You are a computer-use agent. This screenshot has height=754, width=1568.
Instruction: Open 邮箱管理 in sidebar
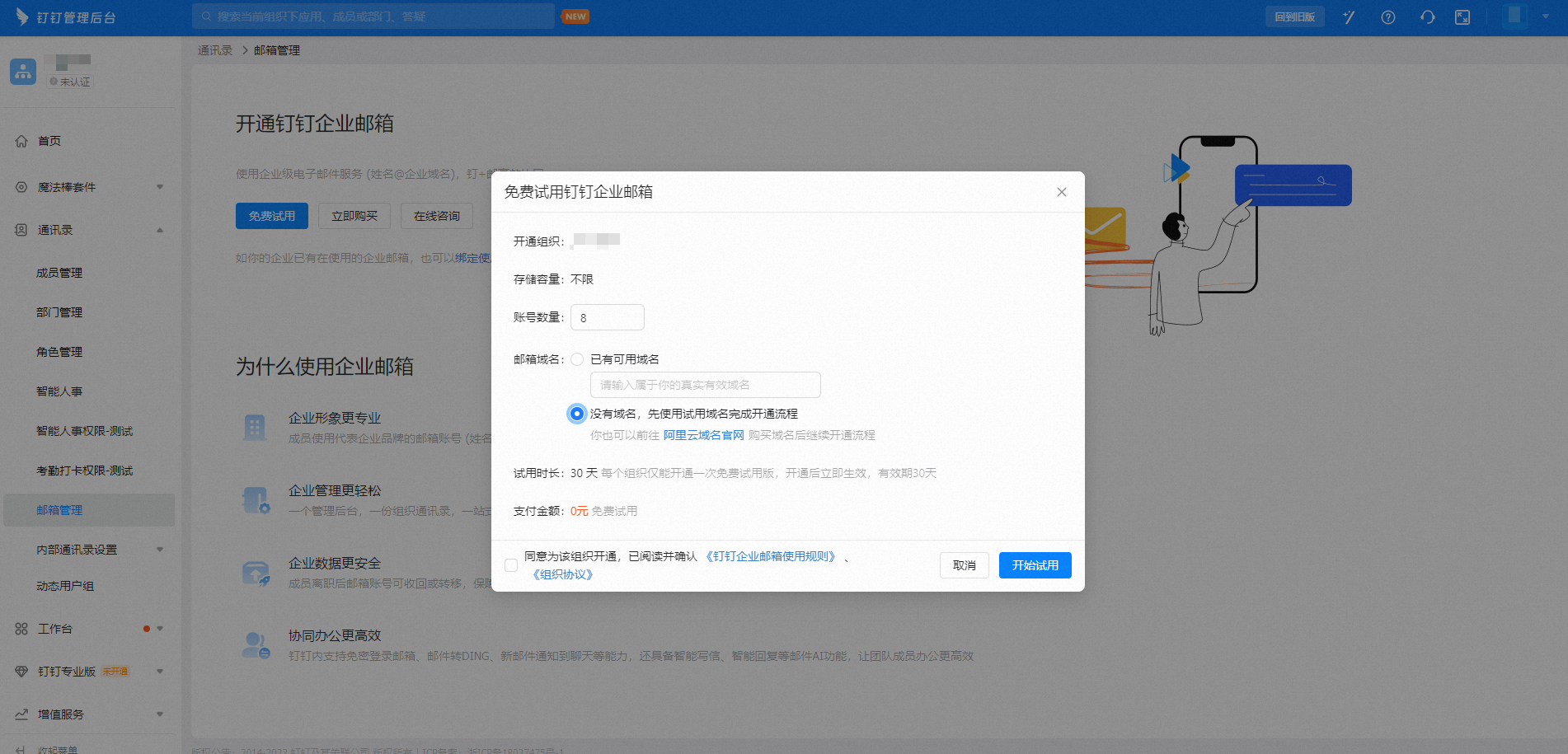point(89,510)
